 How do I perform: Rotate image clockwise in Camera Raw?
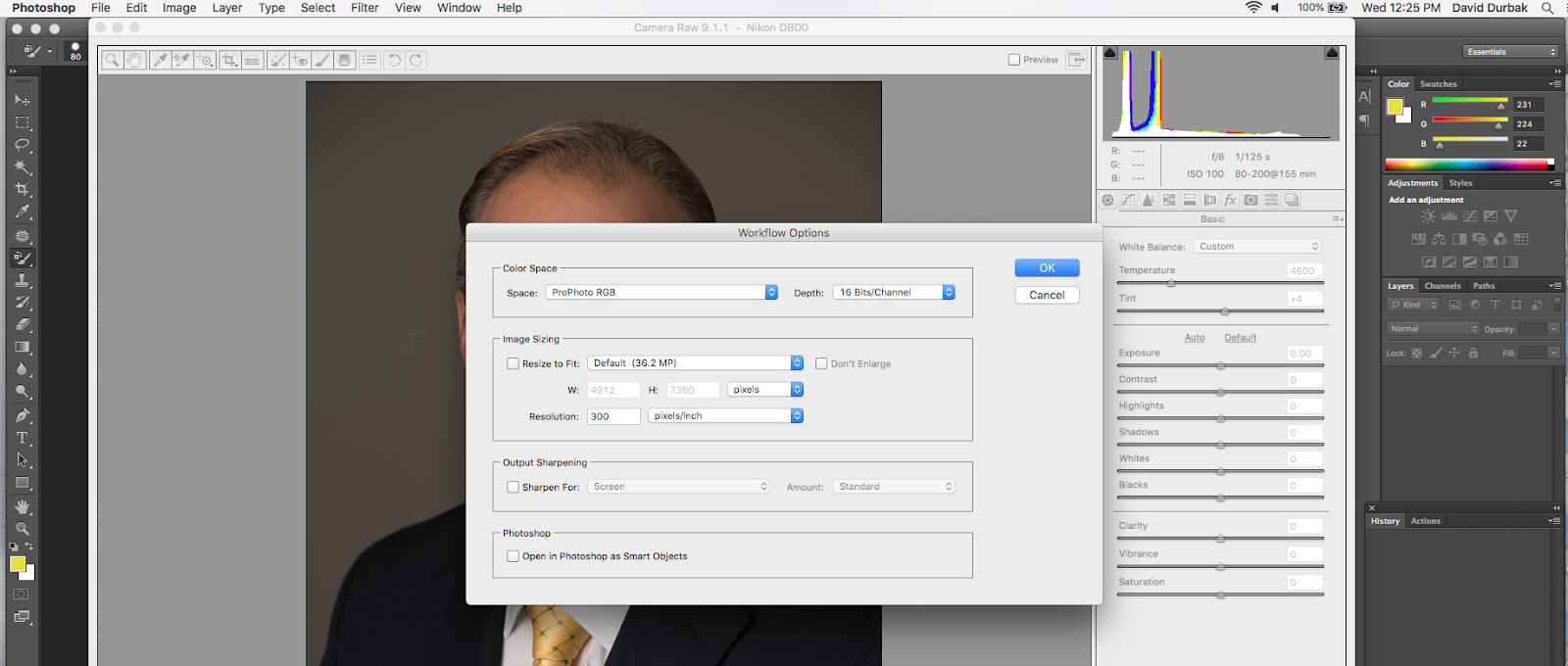pyautogui.click(x=416, y=60)
